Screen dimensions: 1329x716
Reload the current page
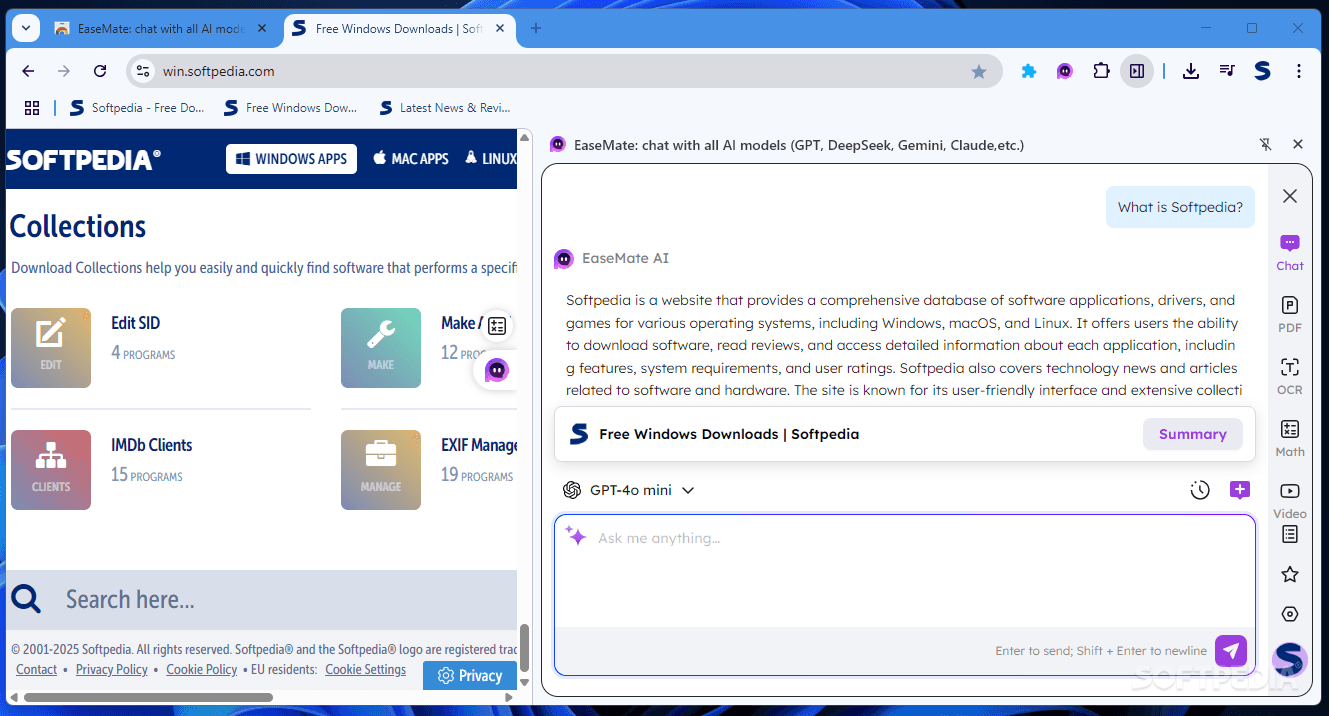[100, 71]
